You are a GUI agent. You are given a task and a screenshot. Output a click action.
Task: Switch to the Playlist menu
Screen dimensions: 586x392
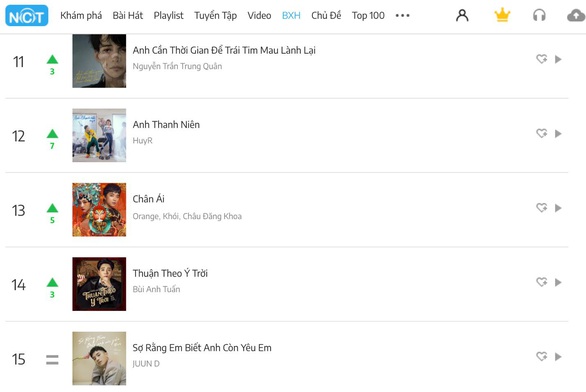click(x=168, y=15)
